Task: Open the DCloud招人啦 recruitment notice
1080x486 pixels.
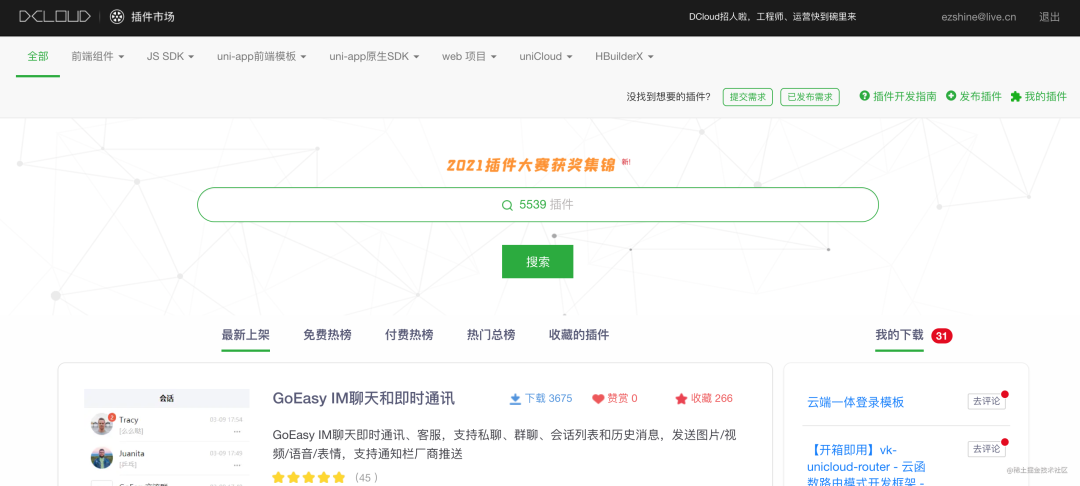Action: coord(772,17)
